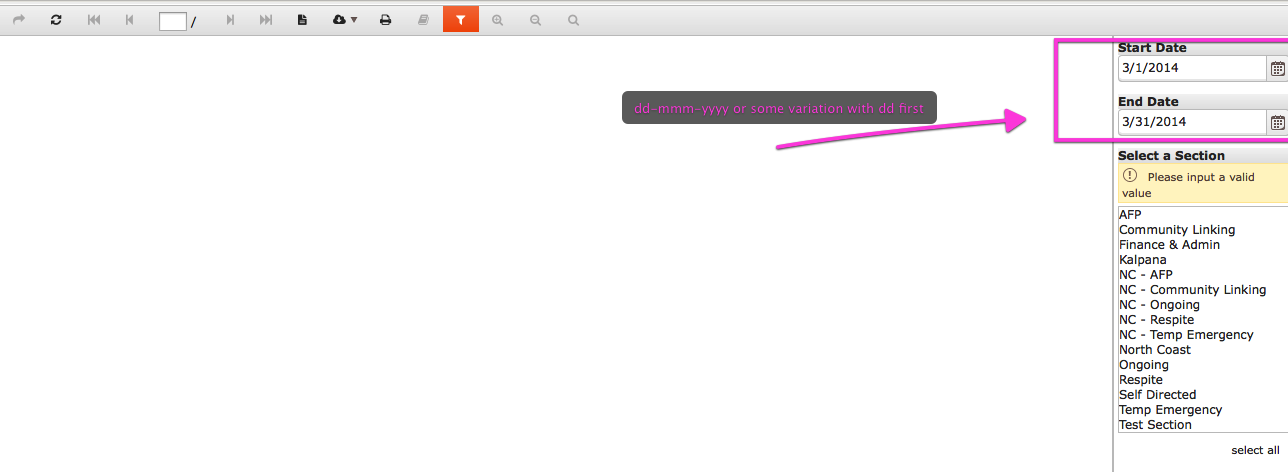Click the page number input box
Viewport: 1288px width, 472px height.
[173, 21]
